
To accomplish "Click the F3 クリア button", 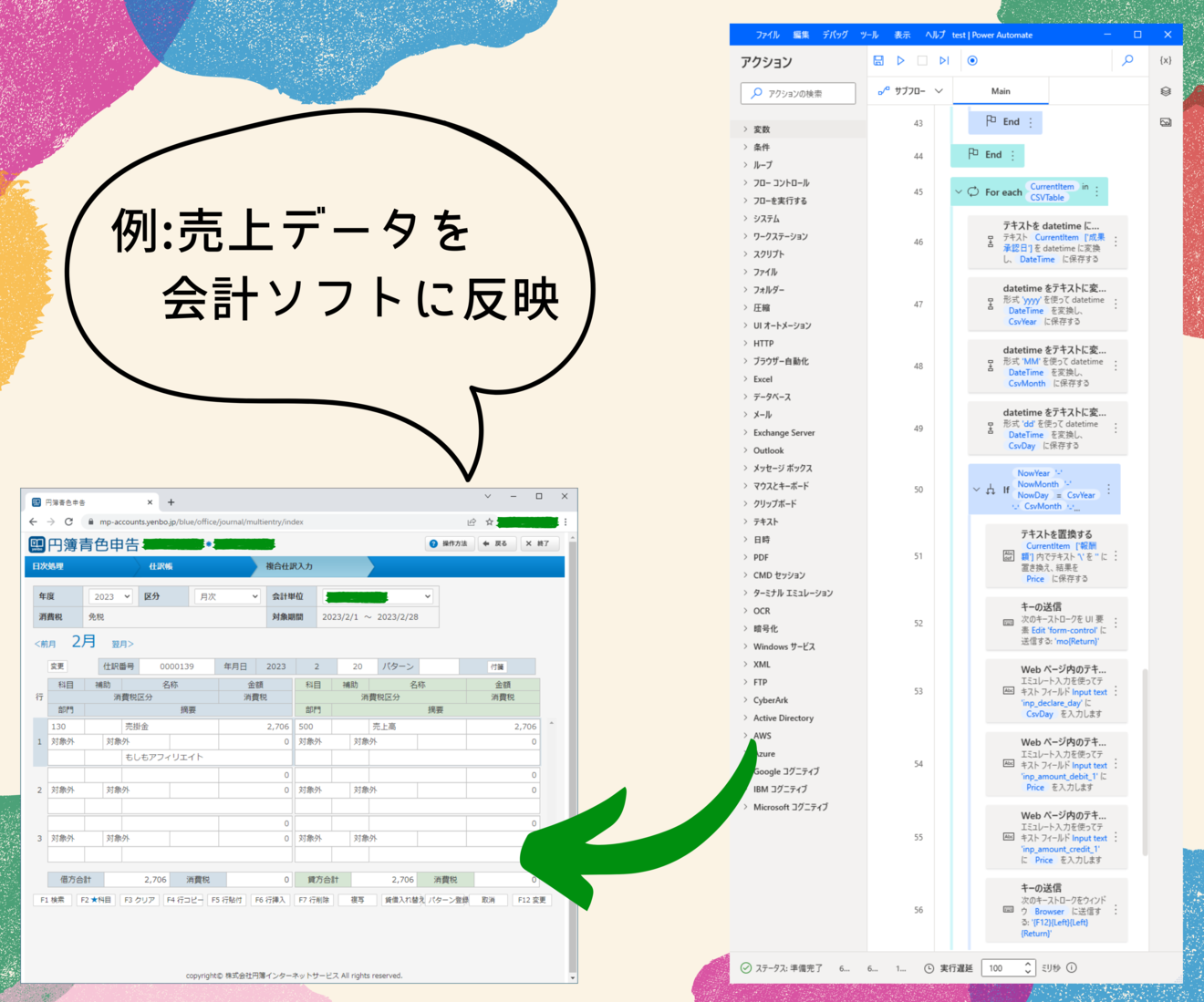I will pyautogui.click(x=140, y=900).
